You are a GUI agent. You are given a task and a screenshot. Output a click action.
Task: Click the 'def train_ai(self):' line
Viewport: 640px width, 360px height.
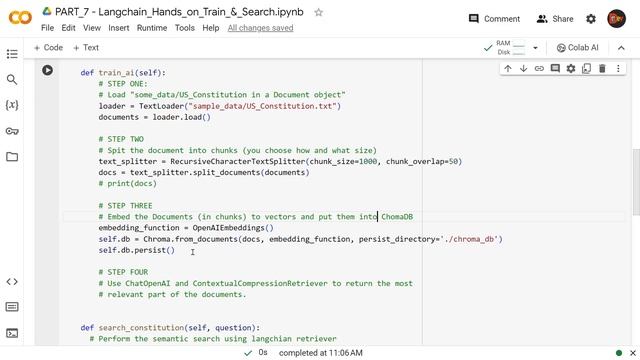tap(123, 73)
